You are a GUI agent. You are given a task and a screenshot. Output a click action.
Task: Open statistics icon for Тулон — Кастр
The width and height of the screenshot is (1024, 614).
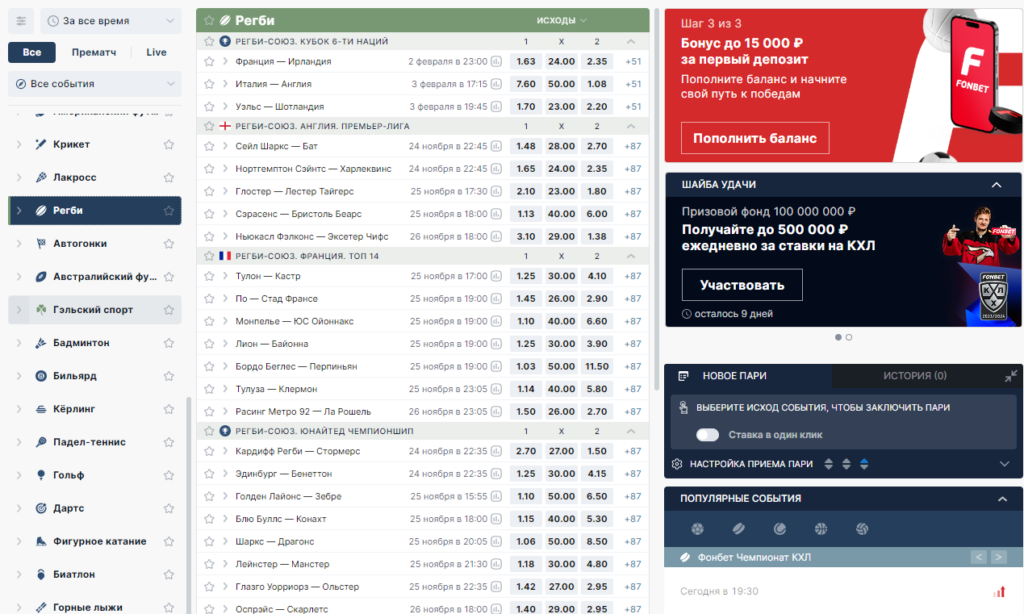click(x=496, y=276)
